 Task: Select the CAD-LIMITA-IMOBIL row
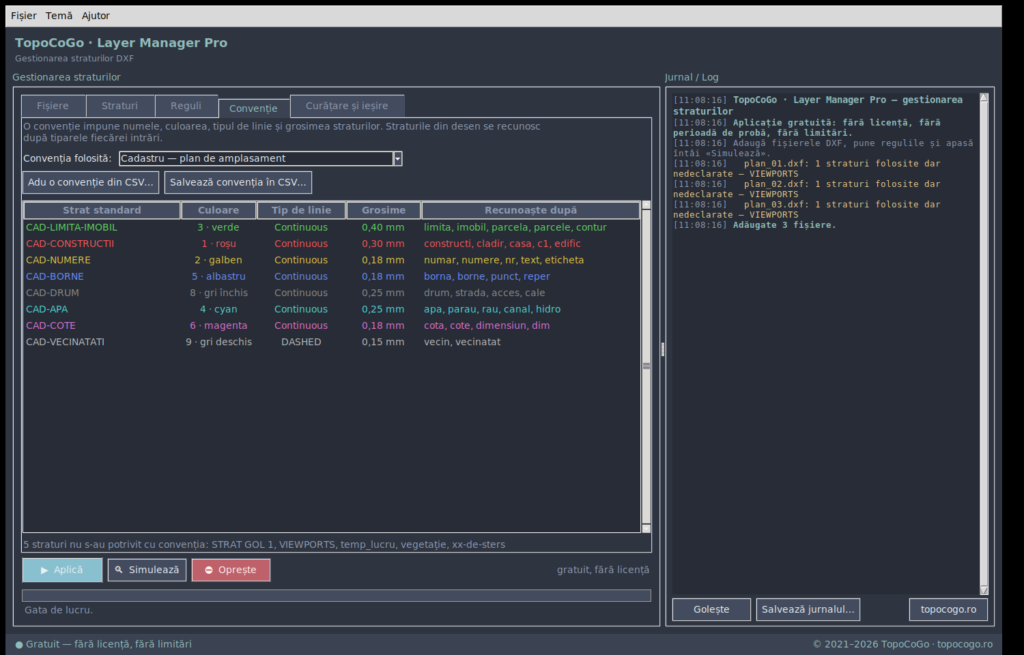pyautogui.click(x=332, y=227)
